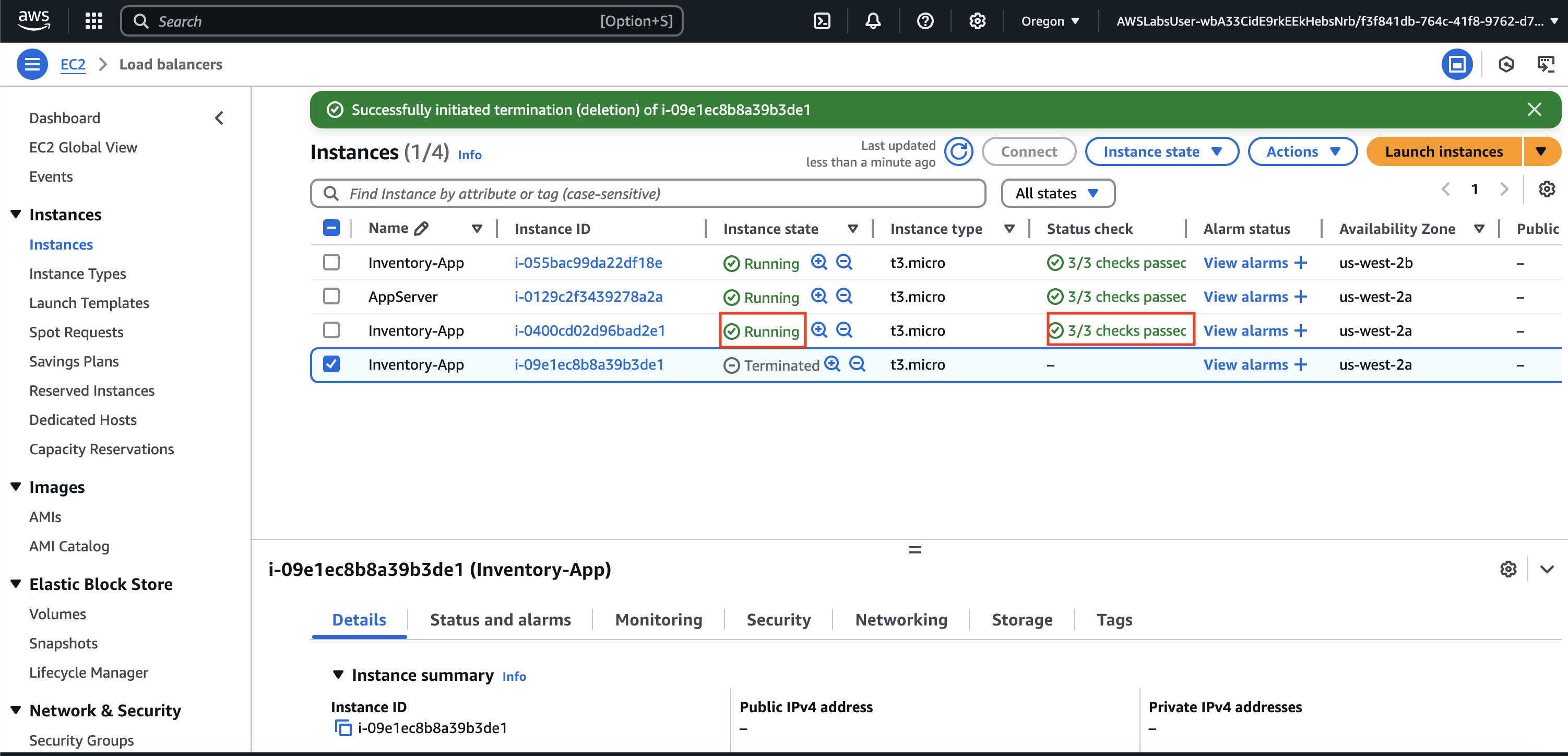1568x756 pixels.
Task: Click the Launch instances button
Action: pos(1443,151)
